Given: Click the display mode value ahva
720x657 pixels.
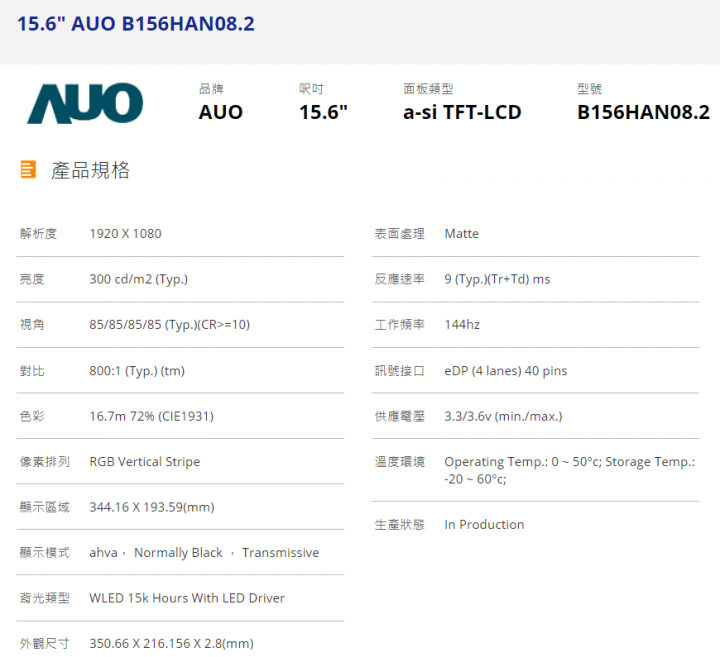Looking at the screenshot, I should [103, 552].
